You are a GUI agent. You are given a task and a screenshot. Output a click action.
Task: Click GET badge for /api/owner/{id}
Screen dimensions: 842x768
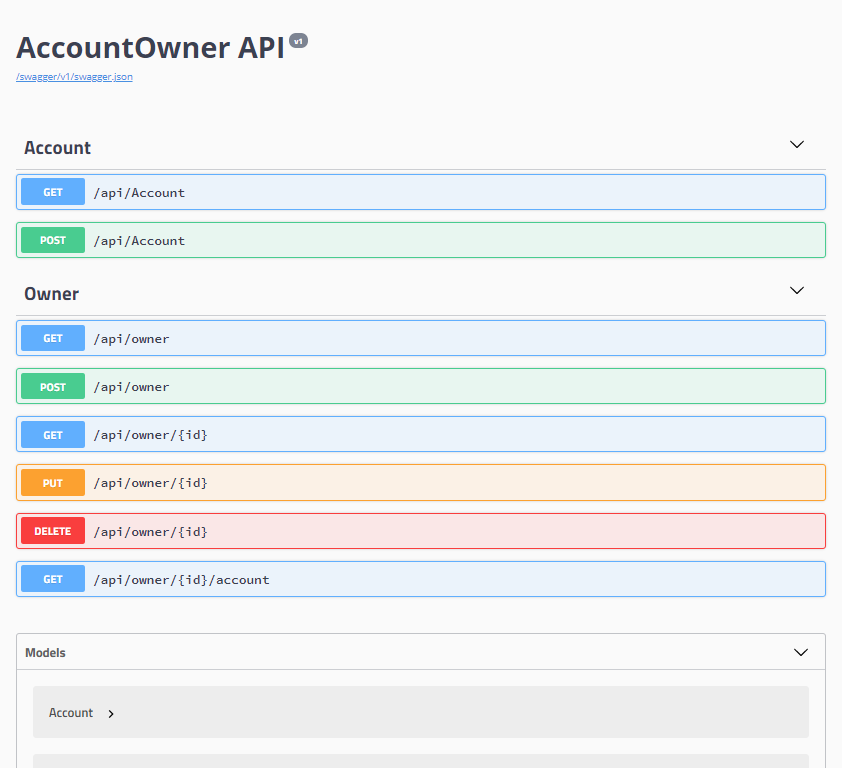53,435
